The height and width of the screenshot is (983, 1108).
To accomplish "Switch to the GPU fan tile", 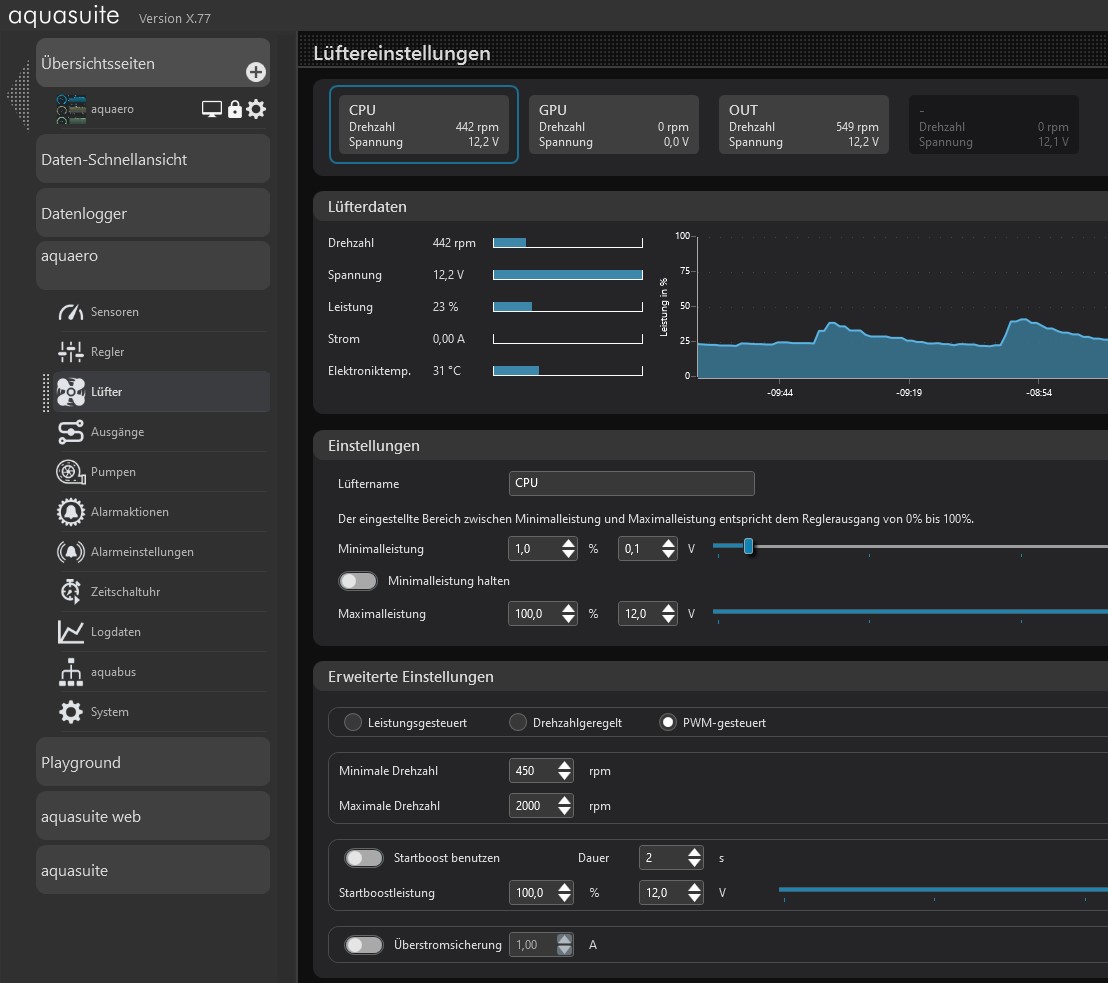I will (x=613, y=125).
